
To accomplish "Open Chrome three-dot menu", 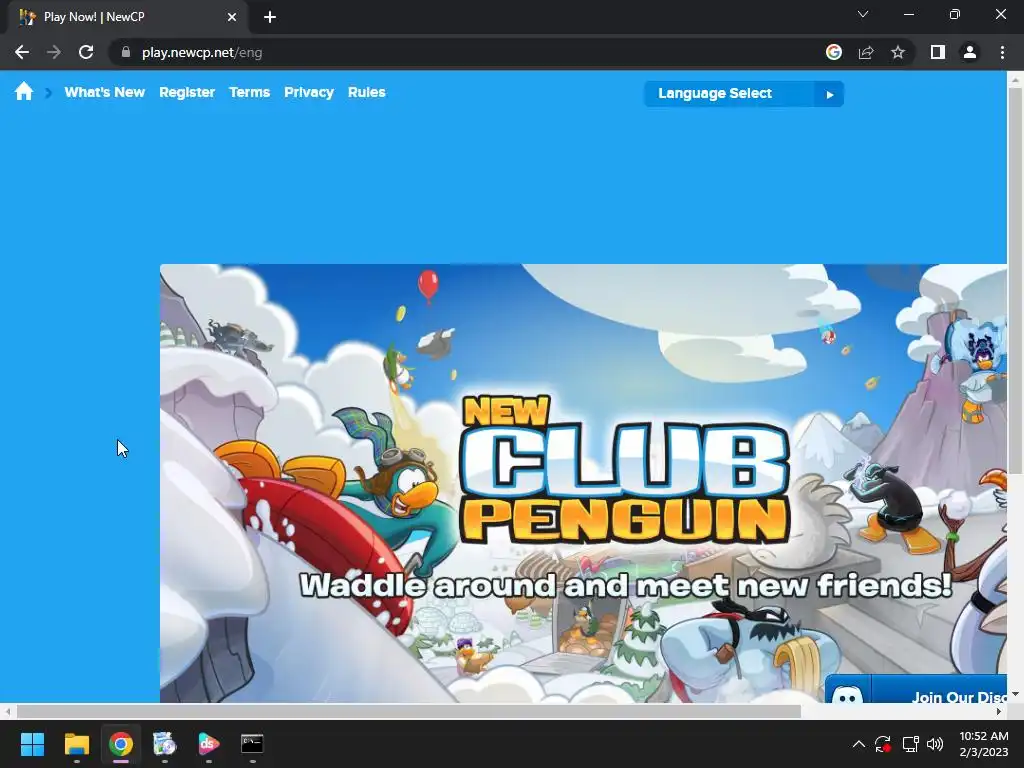I will coord(1002,52).
